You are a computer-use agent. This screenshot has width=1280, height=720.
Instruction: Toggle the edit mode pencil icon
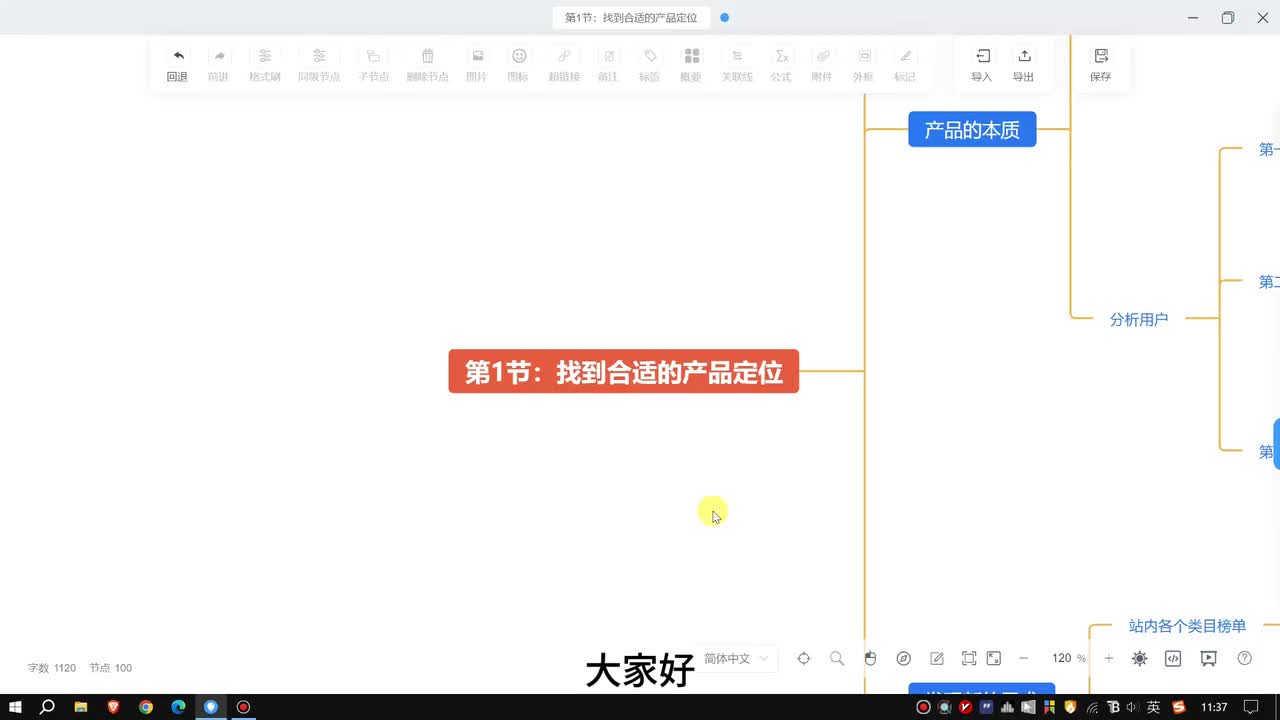tap(937, 658)
